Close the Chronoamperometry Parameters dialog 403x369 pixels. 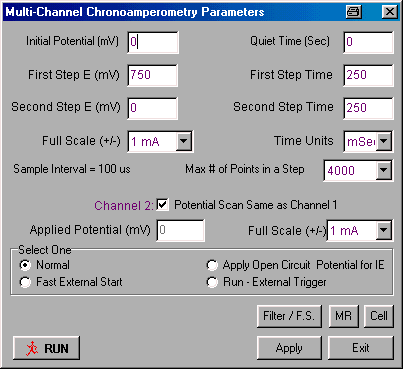[x=389, y=12]
